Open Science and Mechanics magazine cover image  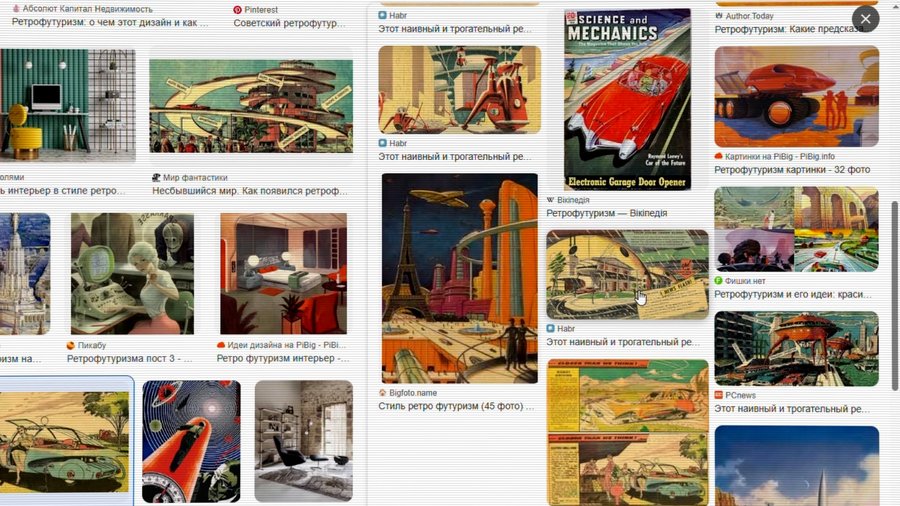627,99
